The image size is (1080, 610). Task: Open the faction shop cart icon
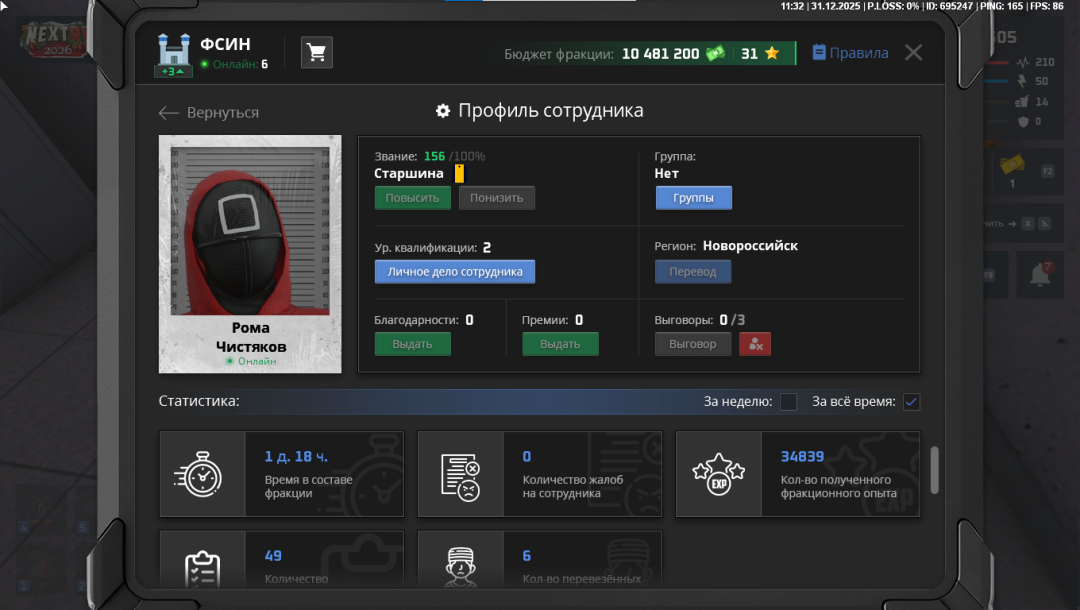[317, 53]
